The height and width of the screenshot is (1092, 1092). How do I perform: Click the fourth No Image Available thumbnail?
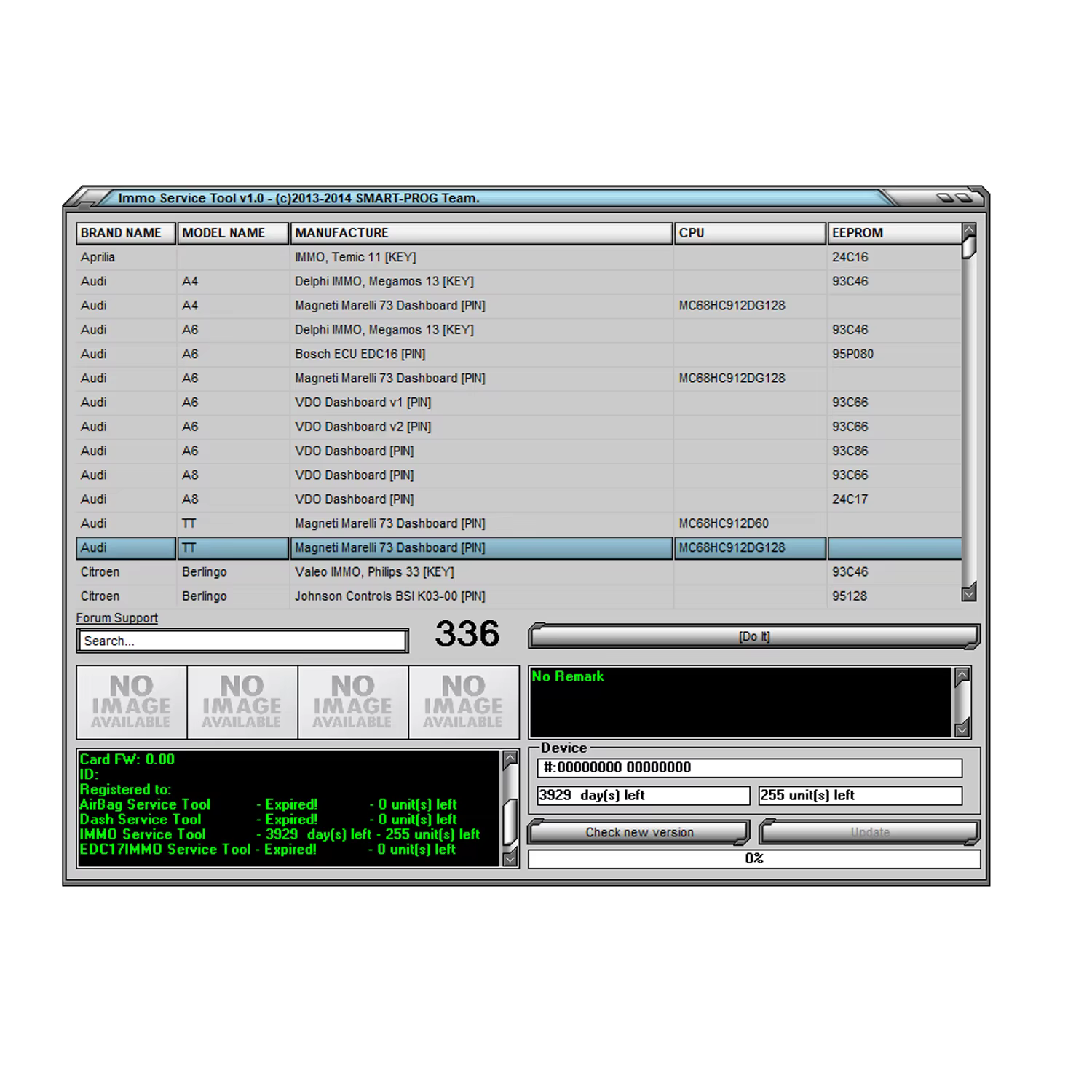pyautogui.click(x=464, y=703)
